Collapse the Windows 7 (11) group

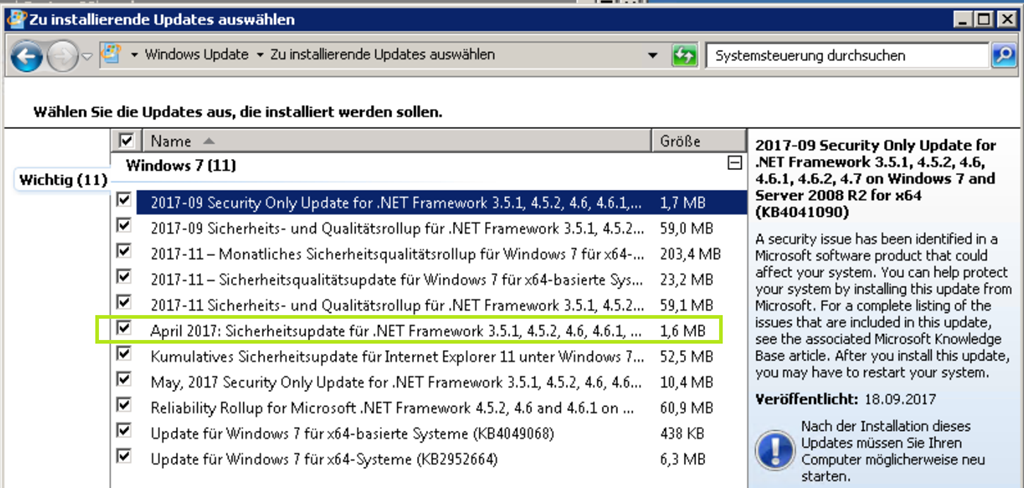735,163
